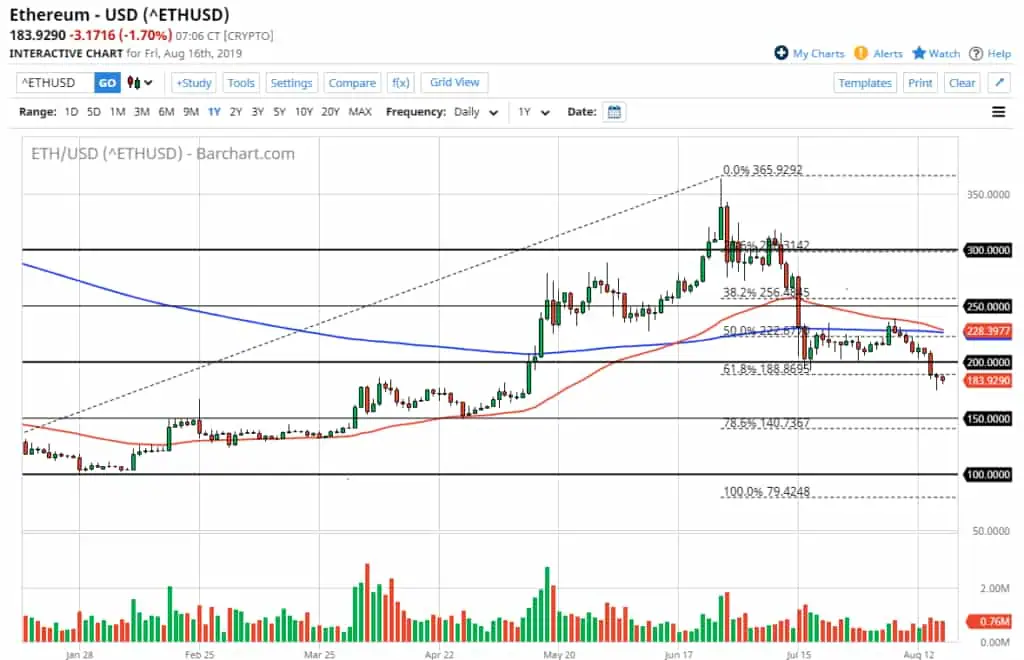Click the red 183.9290 last price tag
The height and width of the screenshot is (660, 1024).
988,380
